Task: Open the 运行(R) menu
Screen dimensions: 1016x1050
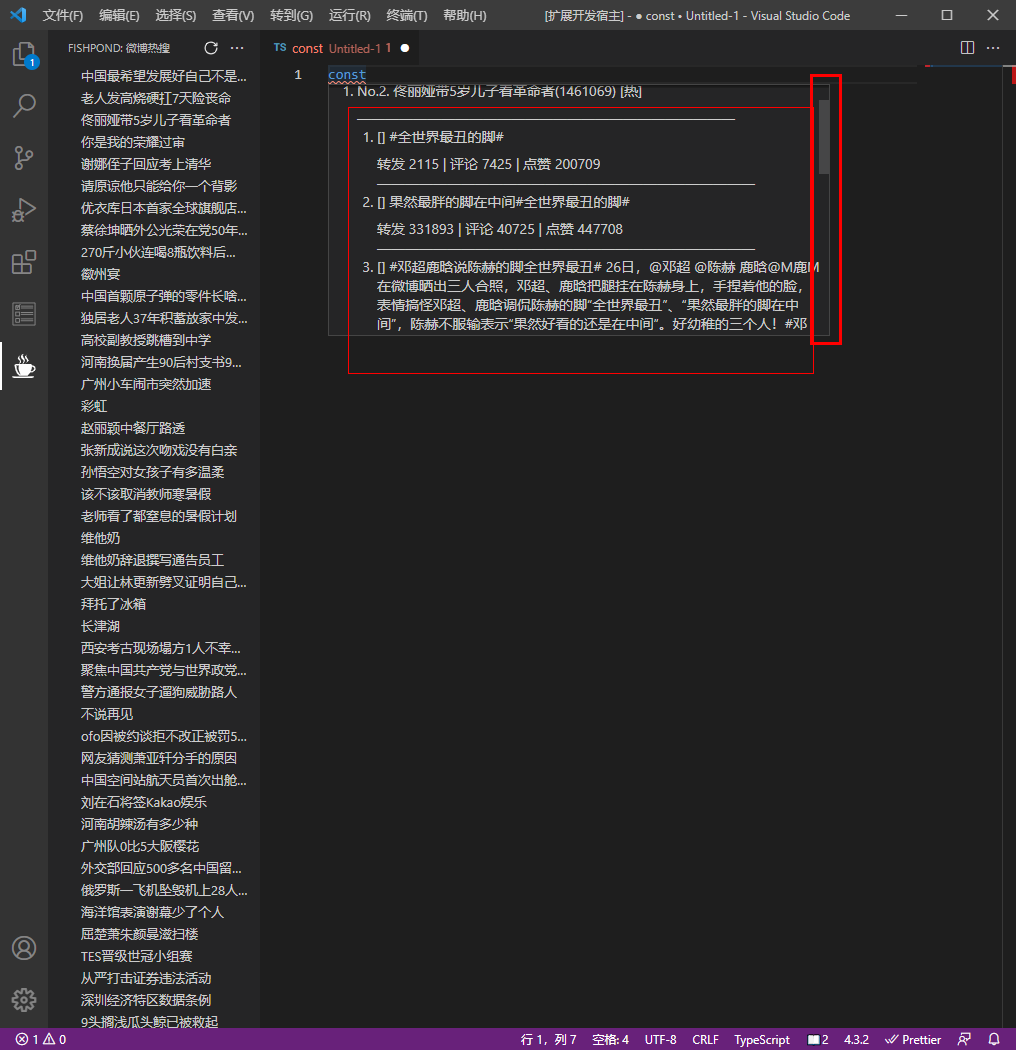Action: [x=350, y=15]
